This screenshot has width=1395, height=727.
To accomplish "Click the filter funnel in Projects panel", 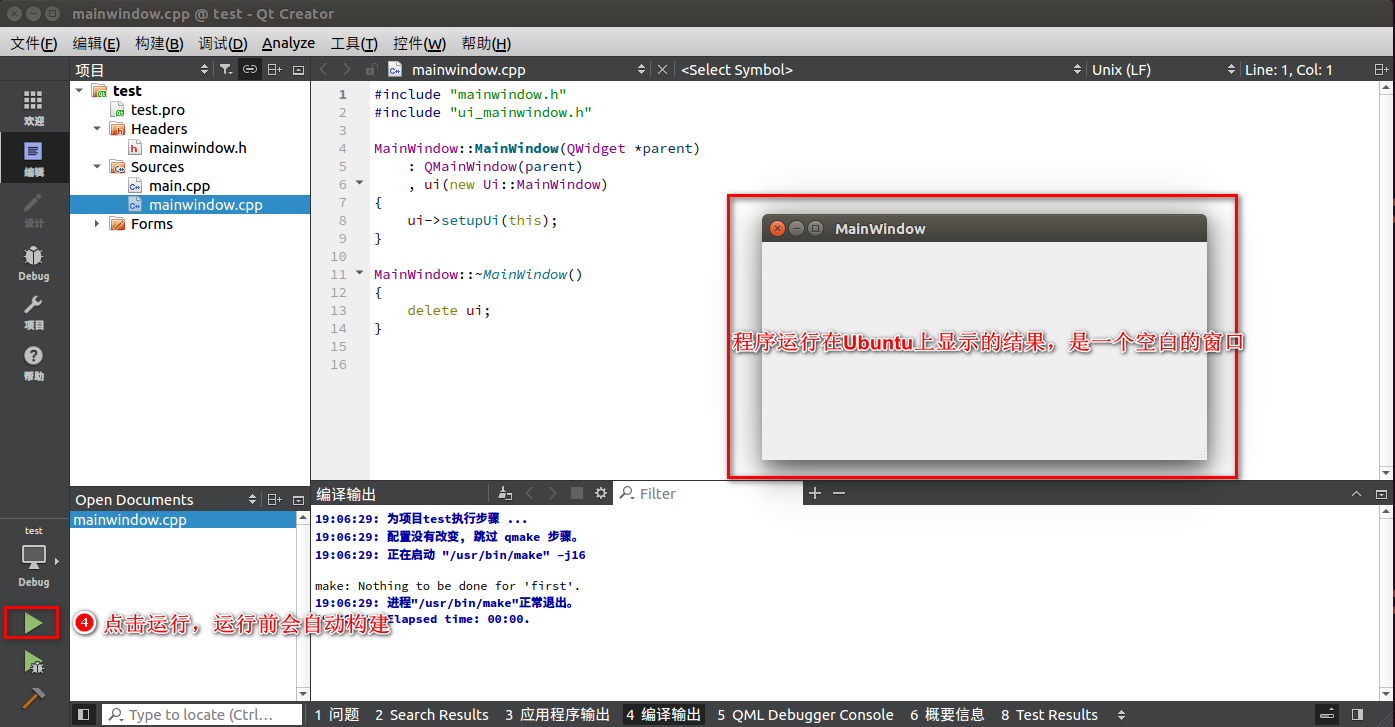I will (x=226, y=69).
